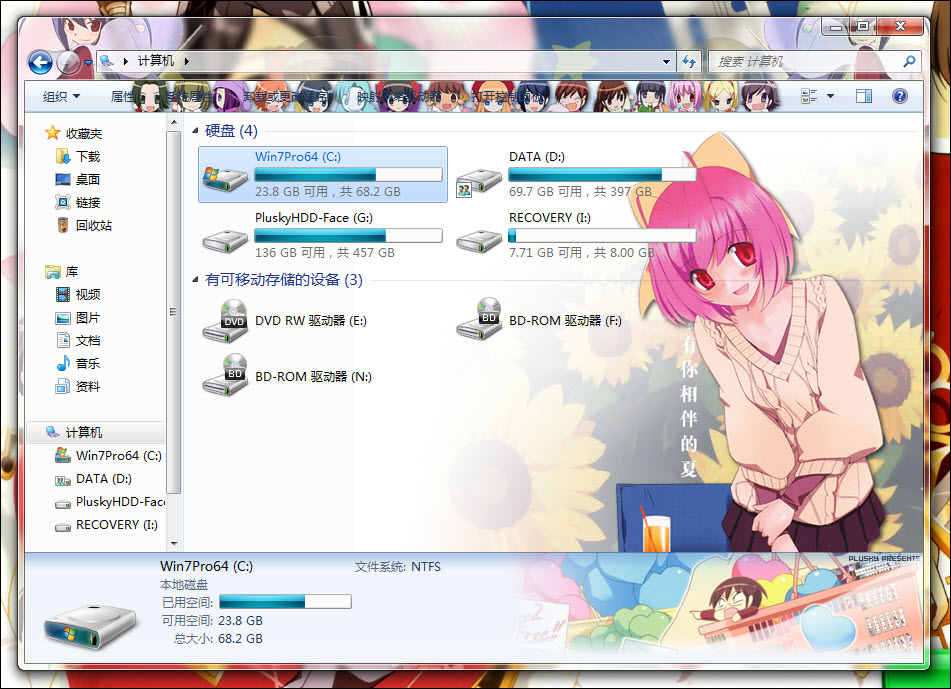Click the Win7Pro64 (C:) usage bar
Viewport: 951px width, 689px height.
[348, 175]
